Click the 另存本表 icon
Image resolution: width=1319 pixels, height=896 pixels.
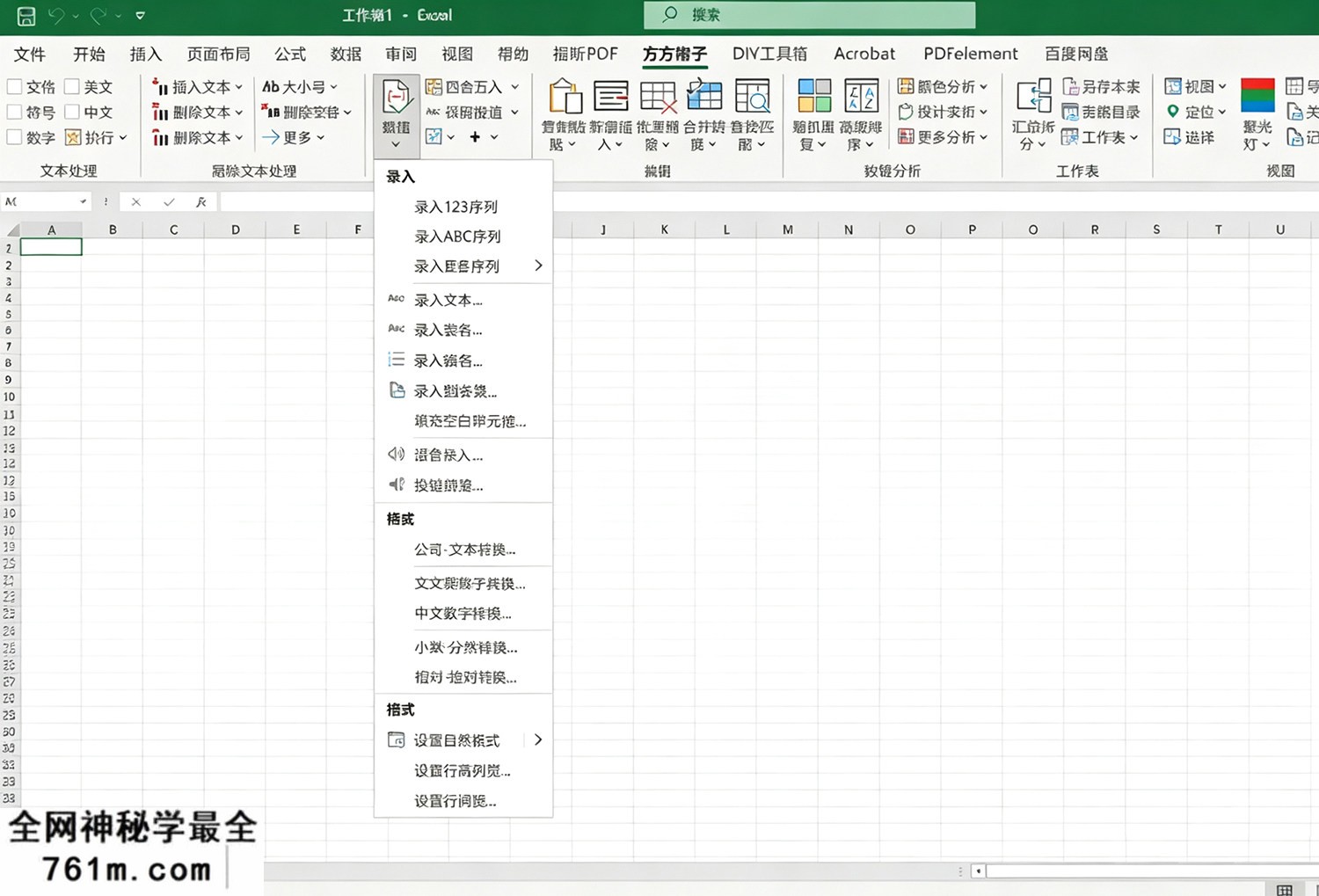1070,86
